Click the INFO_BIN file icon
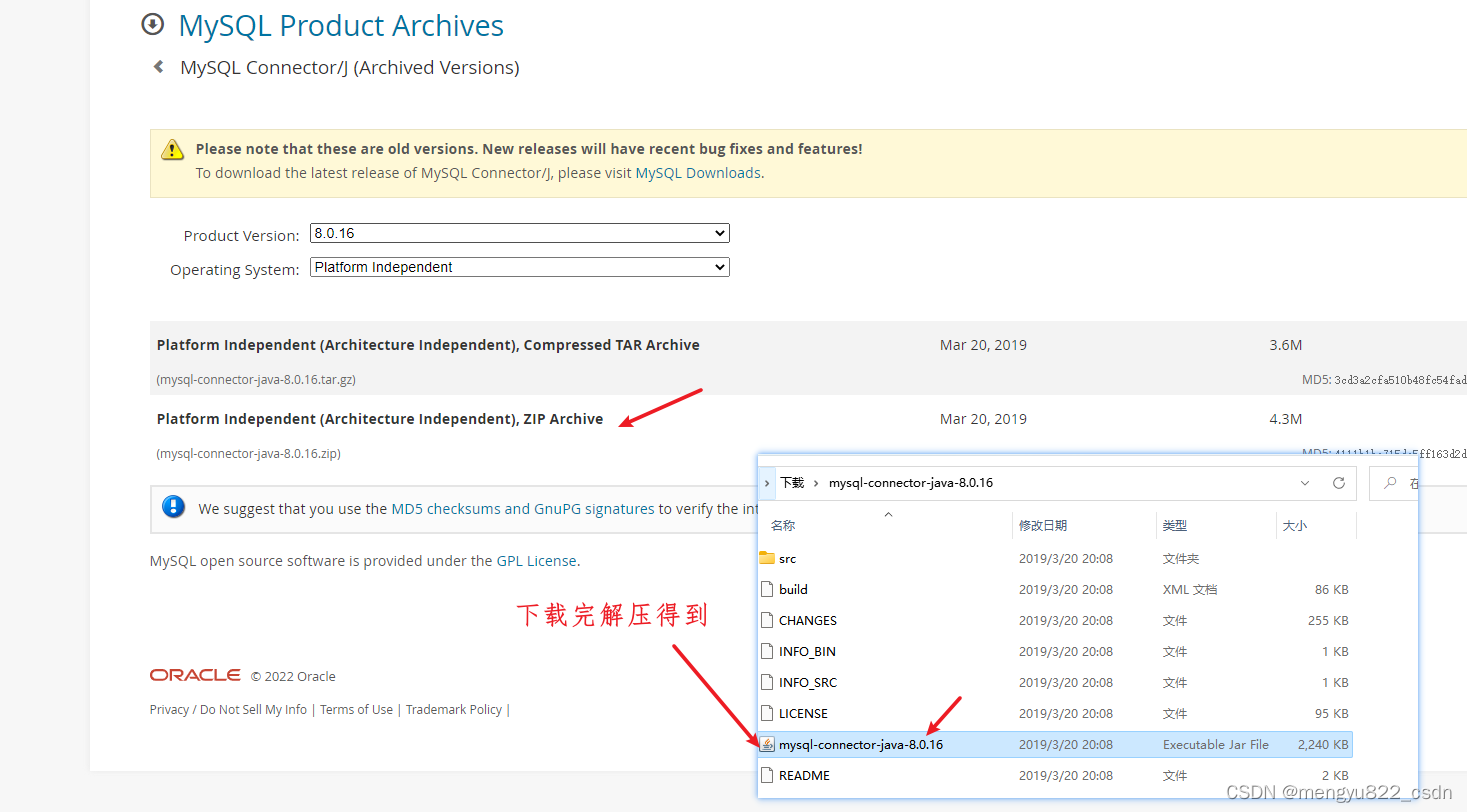The width and height of the screenshot is (1467, 812). point(767,651)
